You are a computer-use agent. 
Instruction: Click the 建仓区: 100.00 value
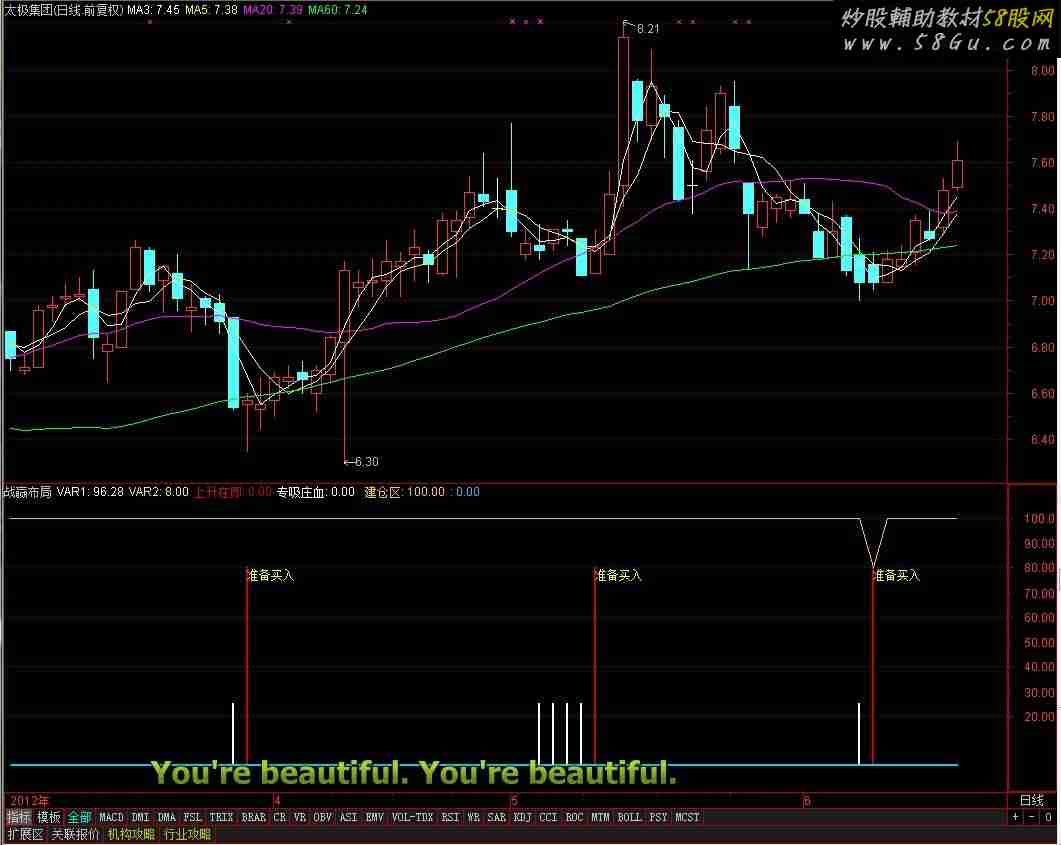tap(405, 492)
